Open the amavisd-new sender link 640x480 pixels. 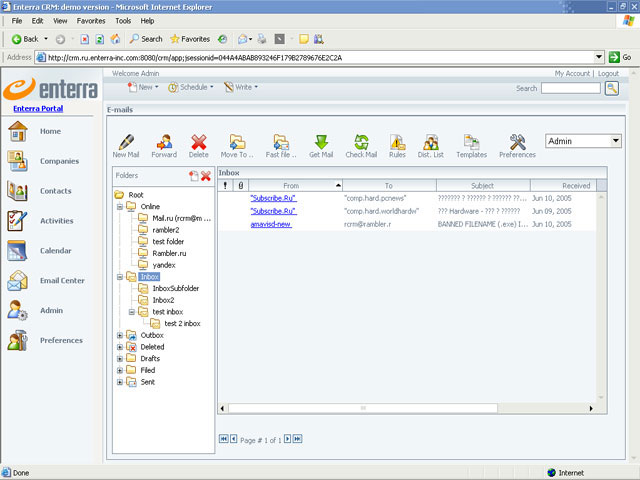coord(271,224)
